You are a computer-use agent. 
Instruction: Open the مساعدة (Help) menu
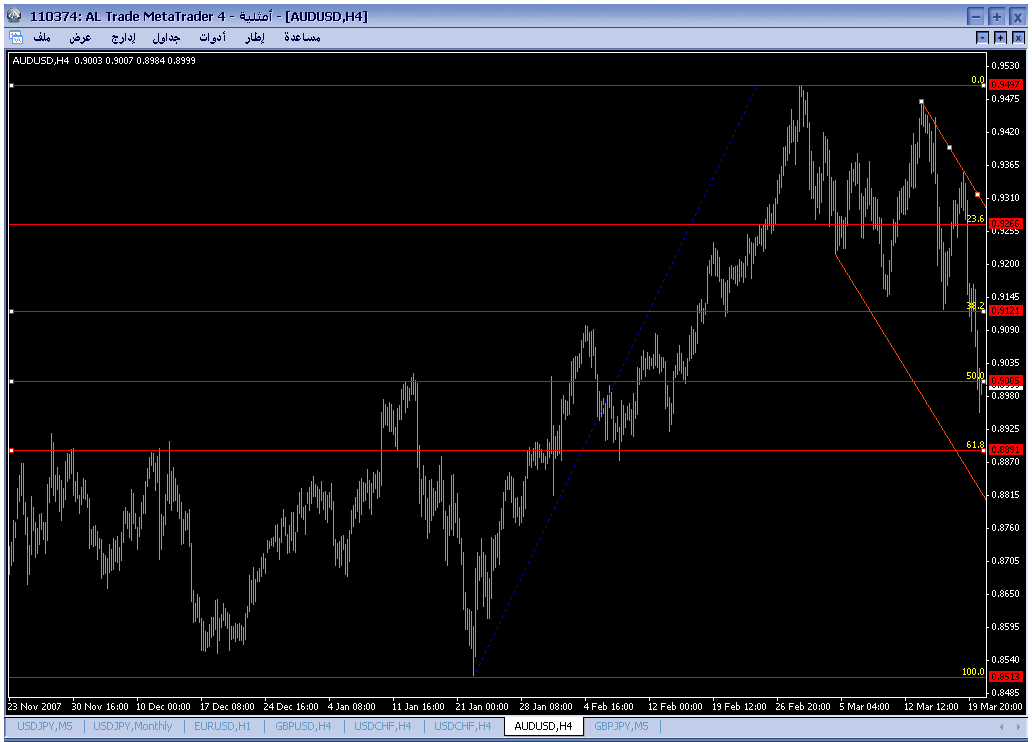point(302,38)
